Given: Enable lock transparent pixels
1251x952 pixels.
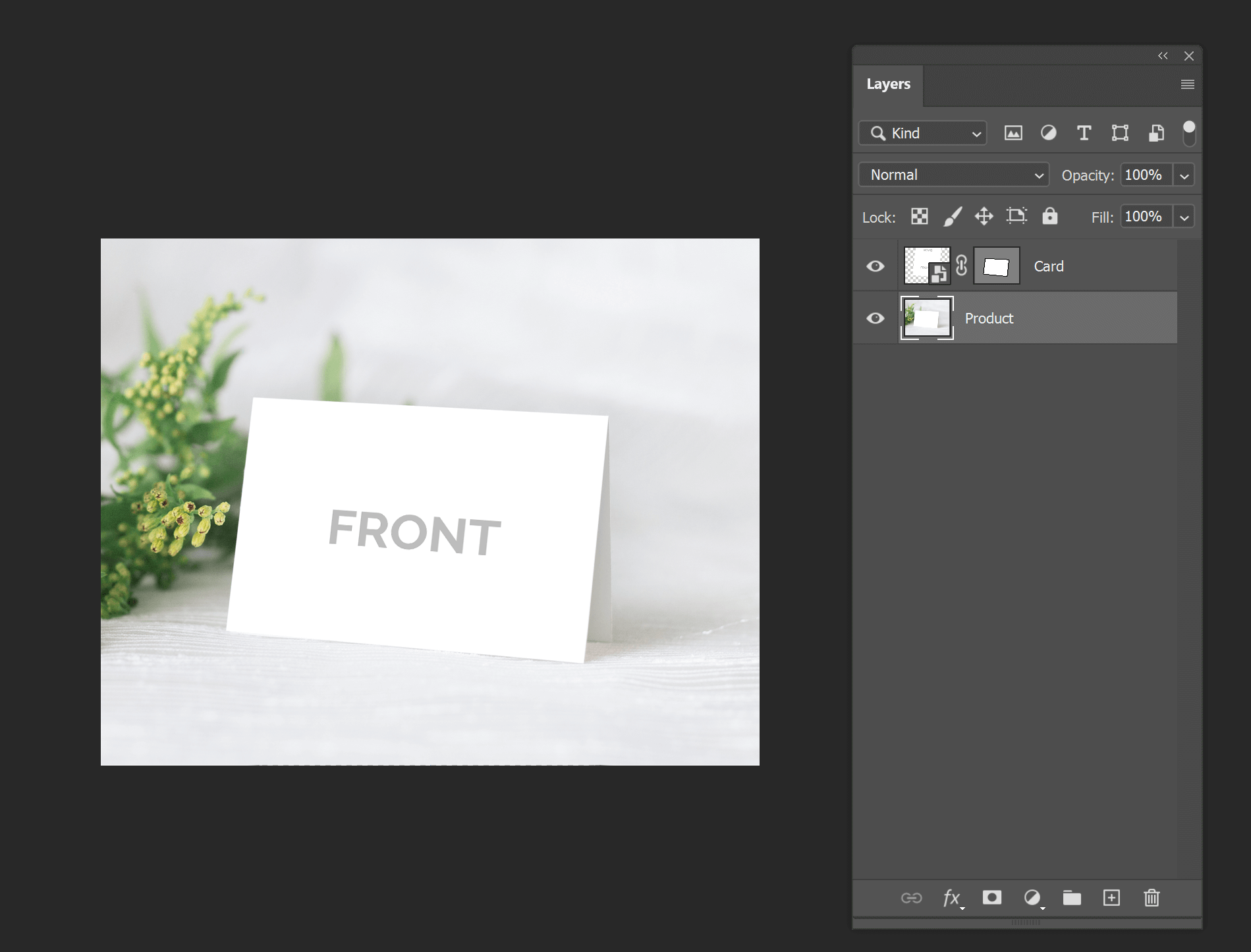Looking at the screenshot, I should (x=919, y=216).
